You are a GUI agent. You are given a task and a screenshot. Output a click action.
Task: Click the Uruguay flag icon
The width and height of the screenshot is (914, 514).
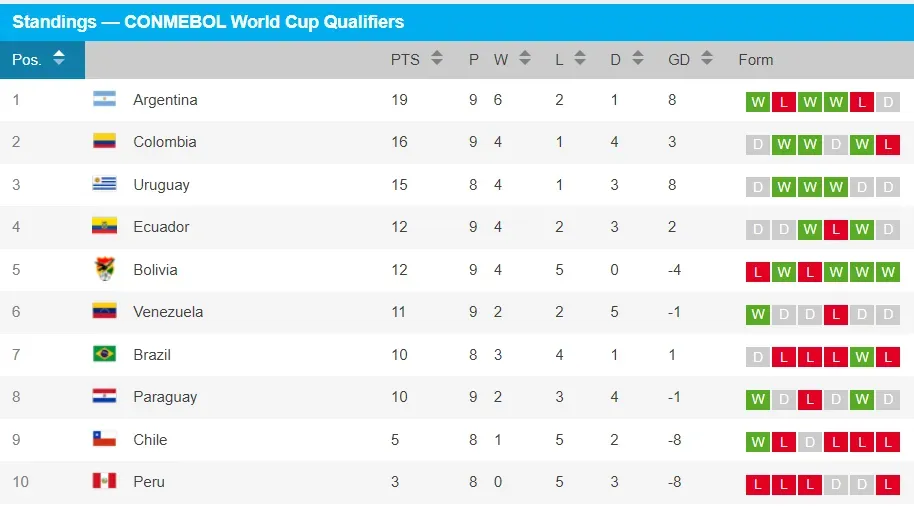[x=104, y=184]
